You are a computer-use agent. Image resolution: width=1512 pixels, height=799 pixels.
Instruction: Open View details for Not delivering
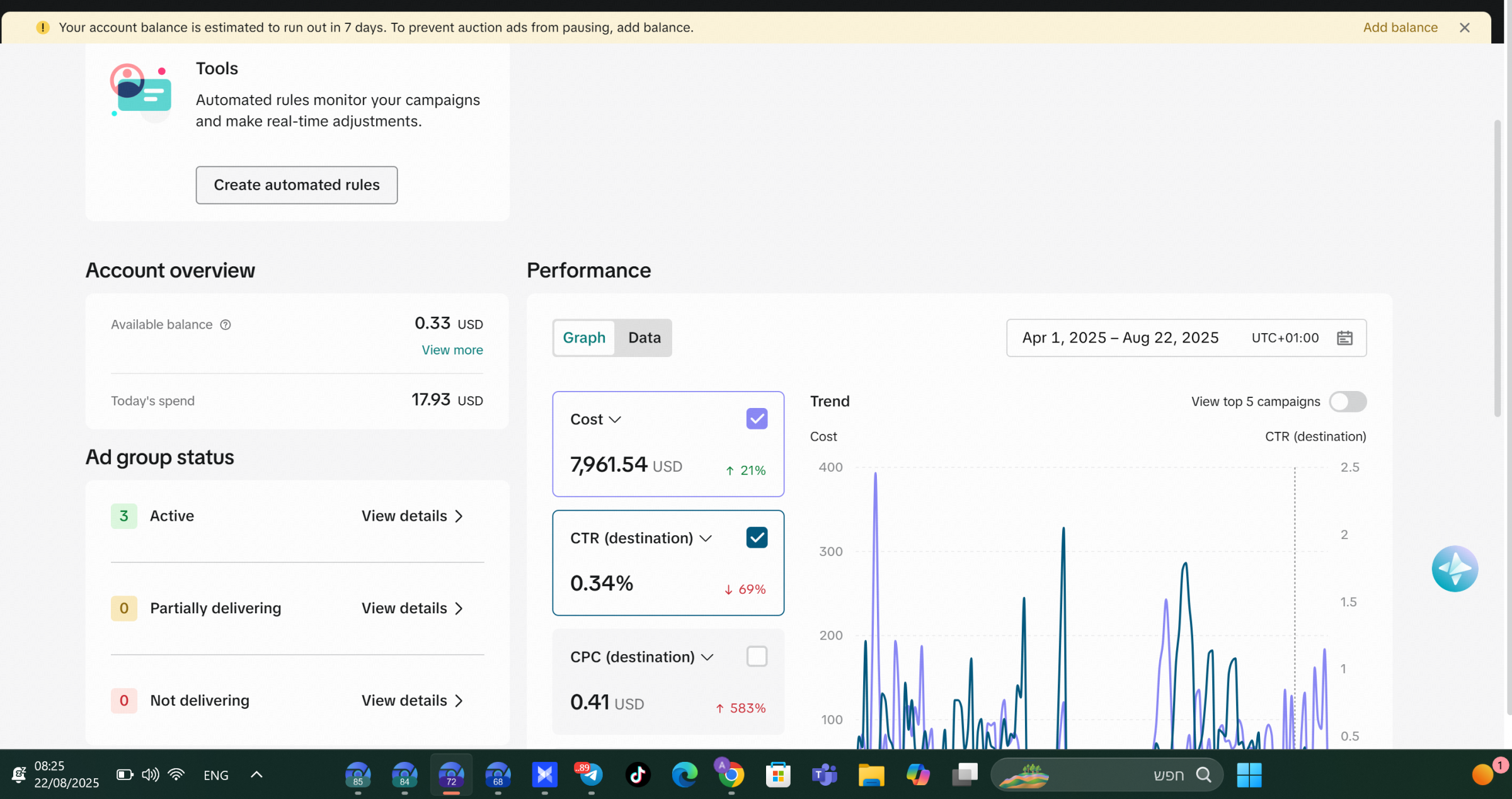click(413, 701)
